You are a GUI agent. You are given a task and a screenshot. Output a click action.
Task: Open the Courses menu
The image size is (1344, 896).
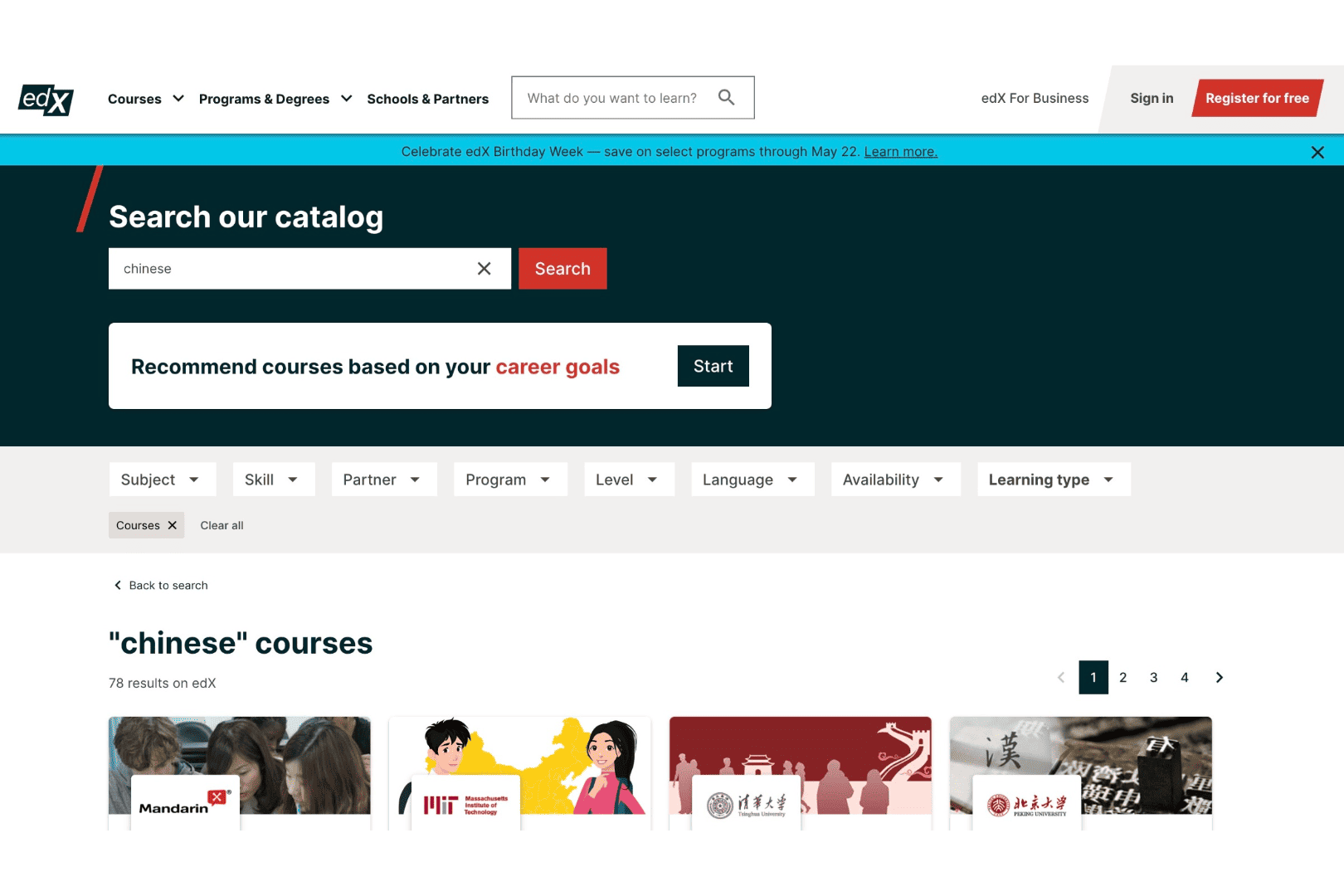[146, 99]
